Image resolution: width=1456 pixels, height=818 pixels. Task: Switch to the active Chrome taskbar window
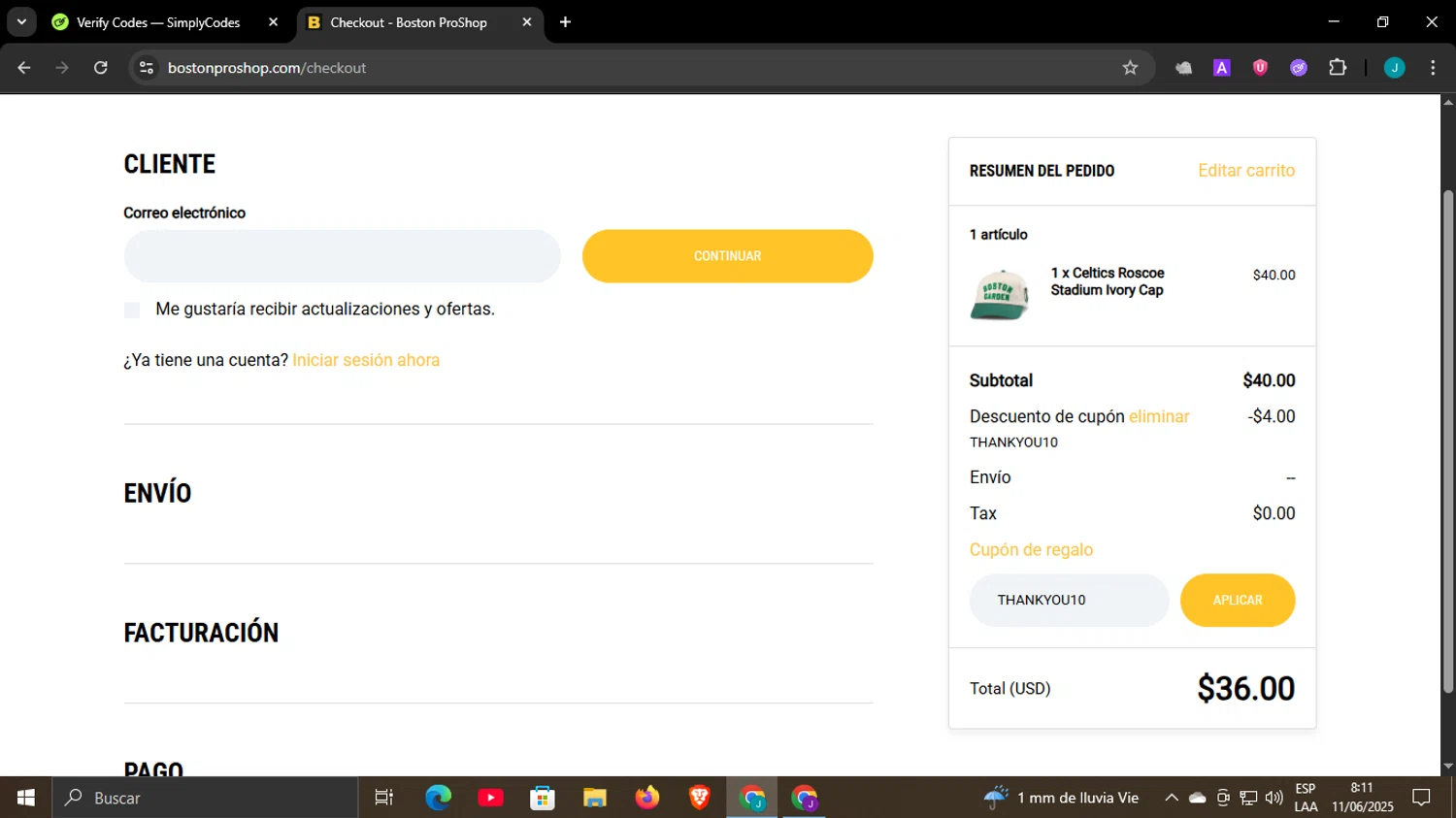click(752, 798)
